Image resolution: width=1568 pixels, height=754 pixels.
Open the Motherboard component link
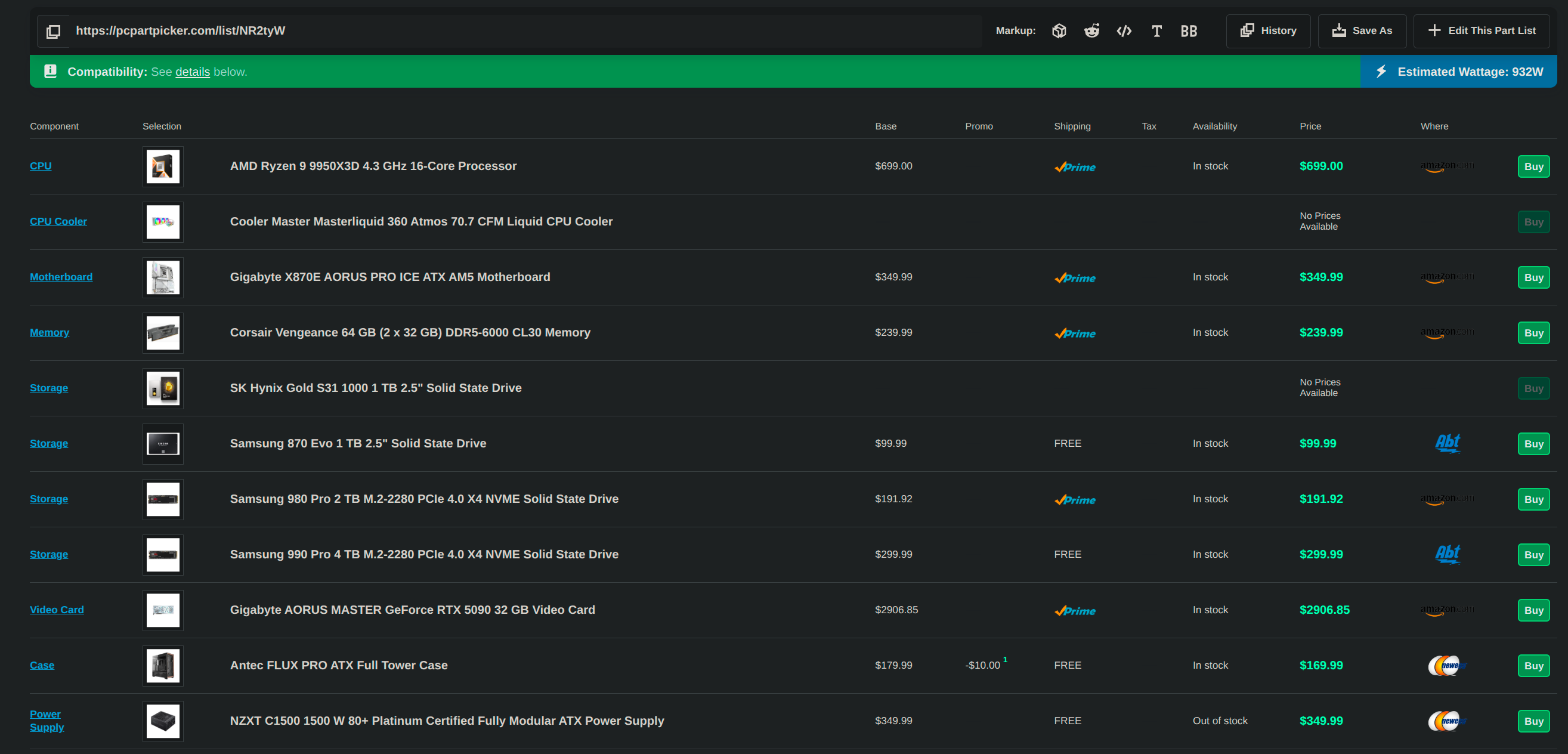[61, 277]
